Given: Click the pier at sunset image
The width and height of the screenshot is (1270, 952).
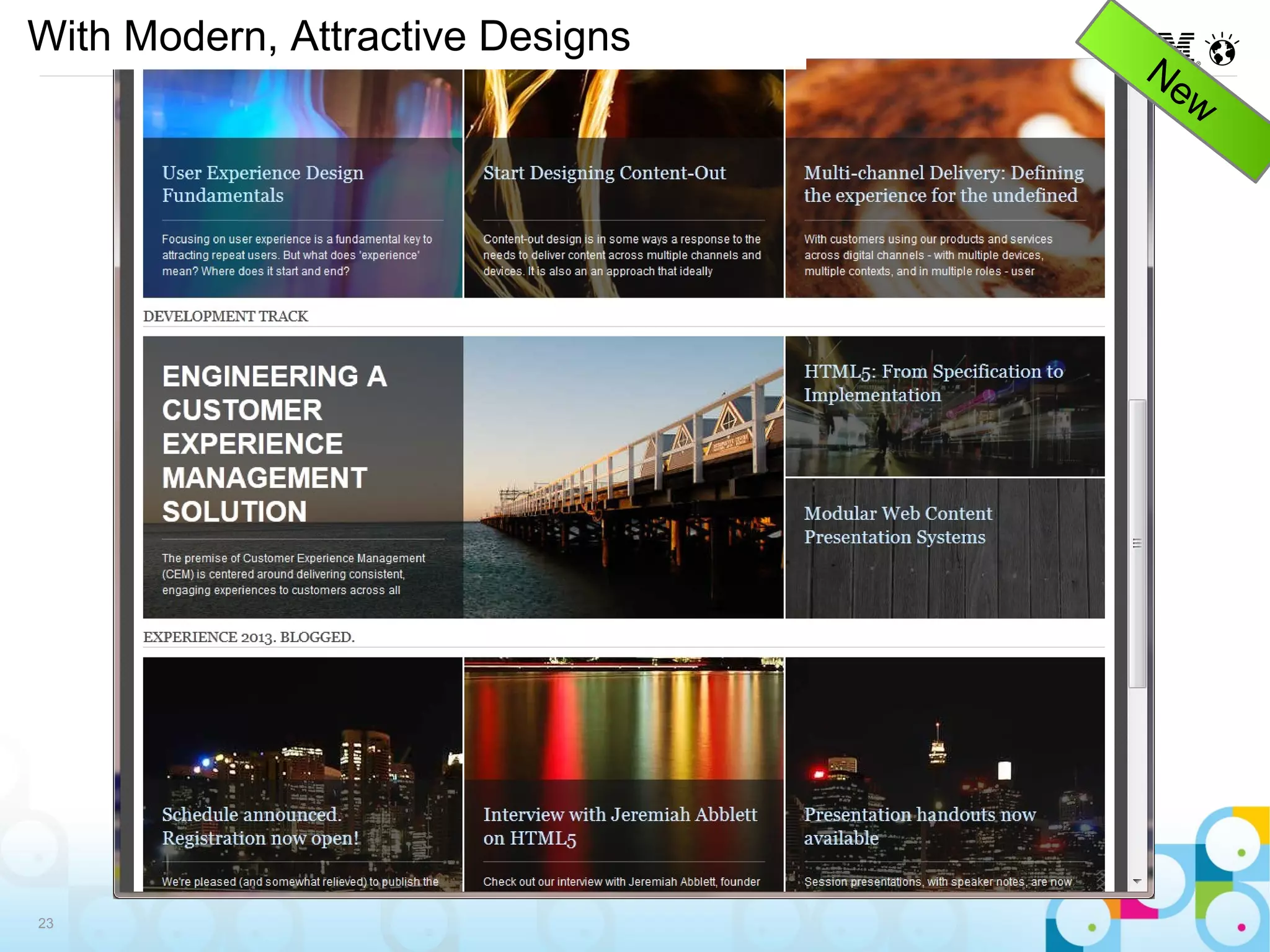Looking at the screenshot, I should [623, 477].
